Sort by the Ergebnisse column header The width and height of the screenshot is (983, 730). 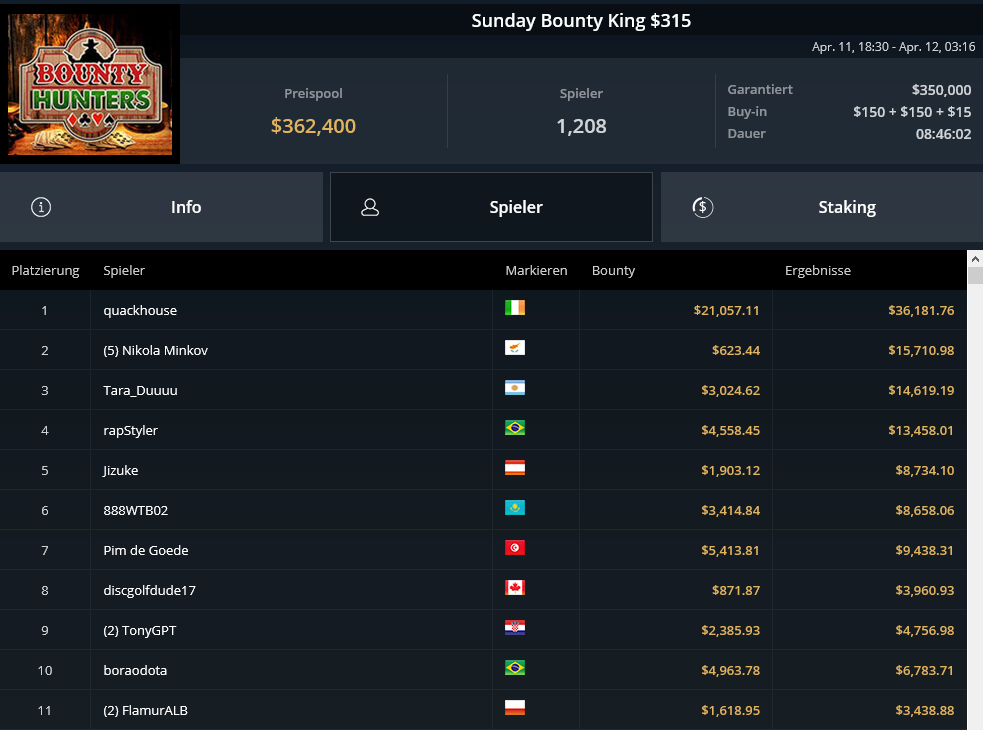click(x=817, y=270)
